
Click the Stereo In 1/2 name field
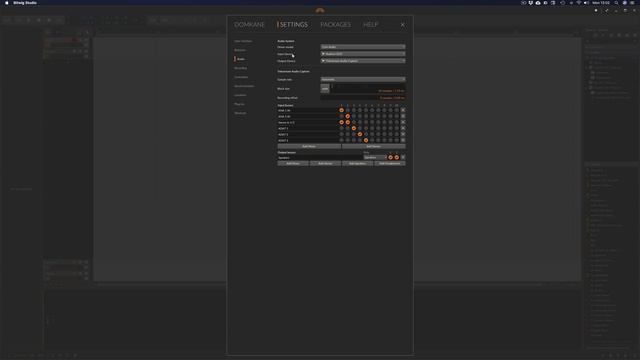point(308,122)
